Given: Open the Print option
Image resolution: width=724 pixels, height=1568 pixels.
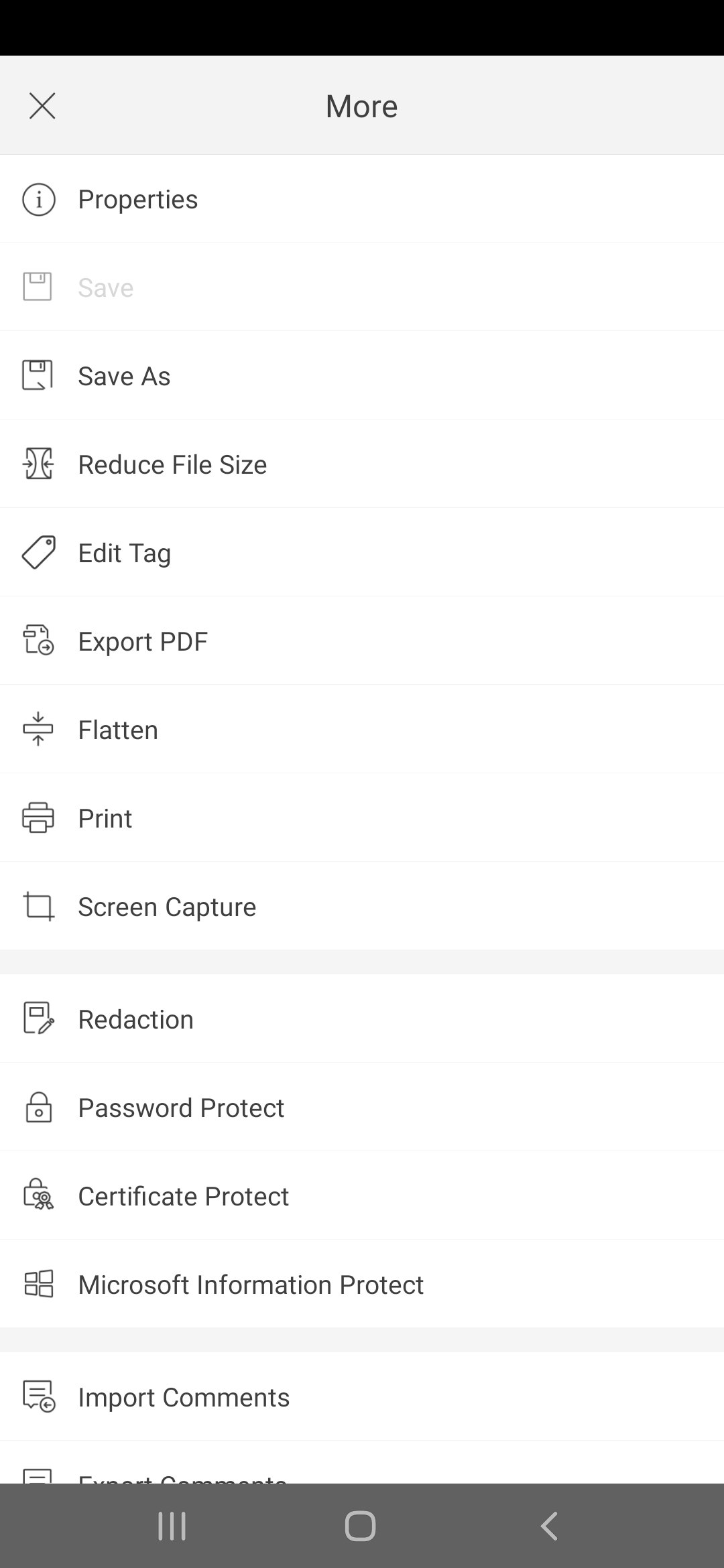Looking at the screenshot, I should (362, 818).
